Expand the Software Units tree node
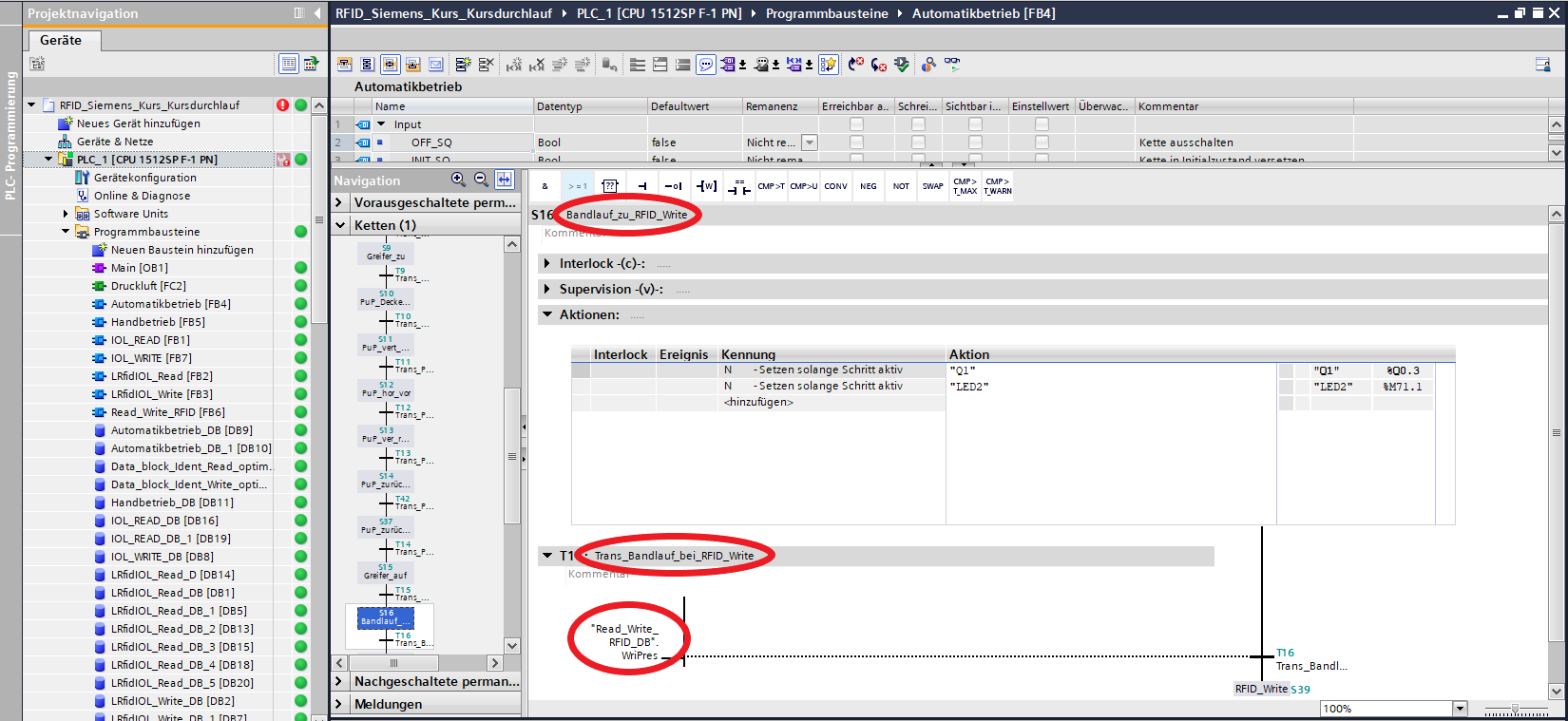Image resolution: width=1568 pixels, height=721 pixels. [66, 214]
